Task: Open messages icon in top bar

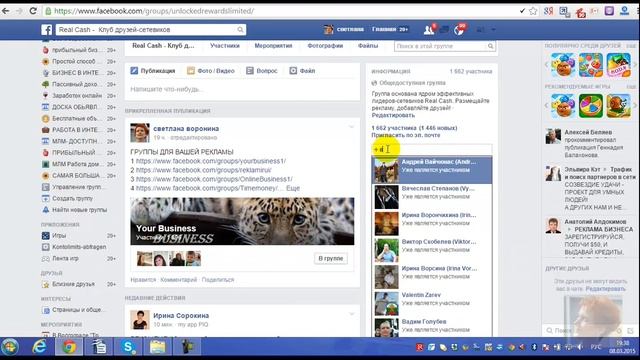Action: click(x=444, y=30)
